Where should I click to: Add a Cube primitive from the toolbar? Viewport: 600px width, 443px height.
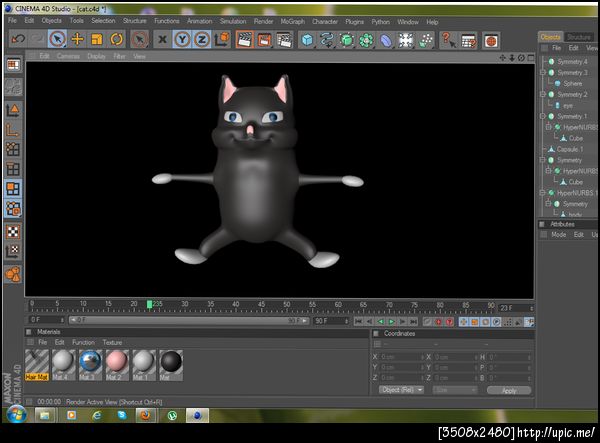307,40
